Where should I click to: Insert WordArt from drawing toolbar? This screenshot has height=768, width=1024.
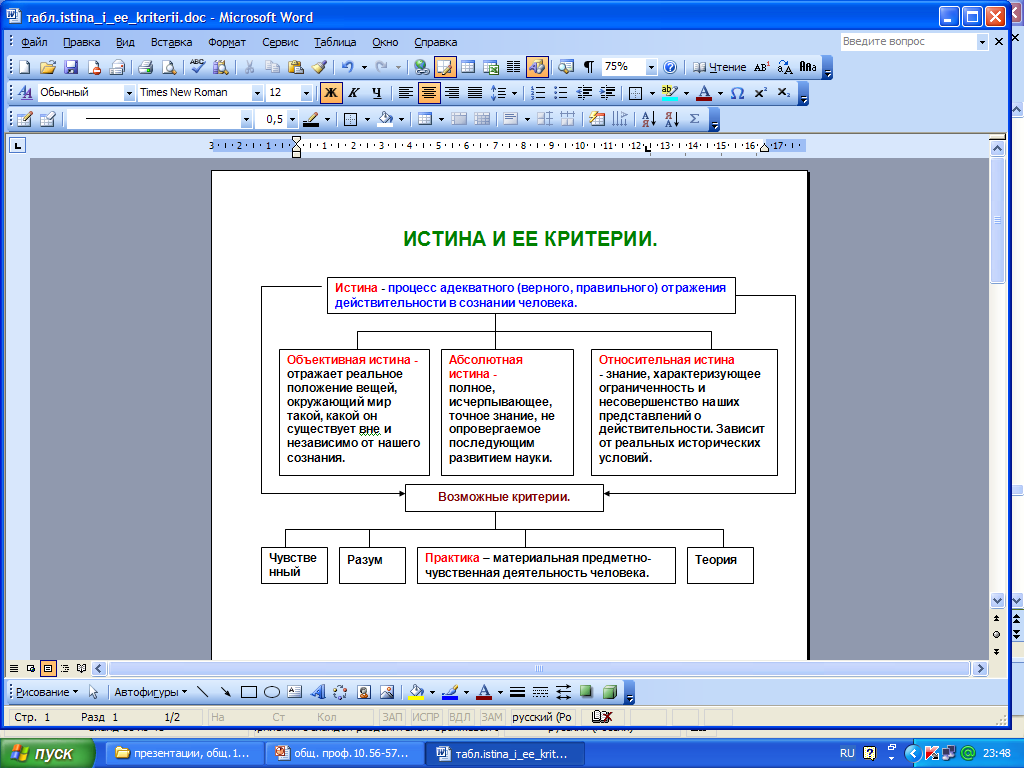click(x=318, y=692)
